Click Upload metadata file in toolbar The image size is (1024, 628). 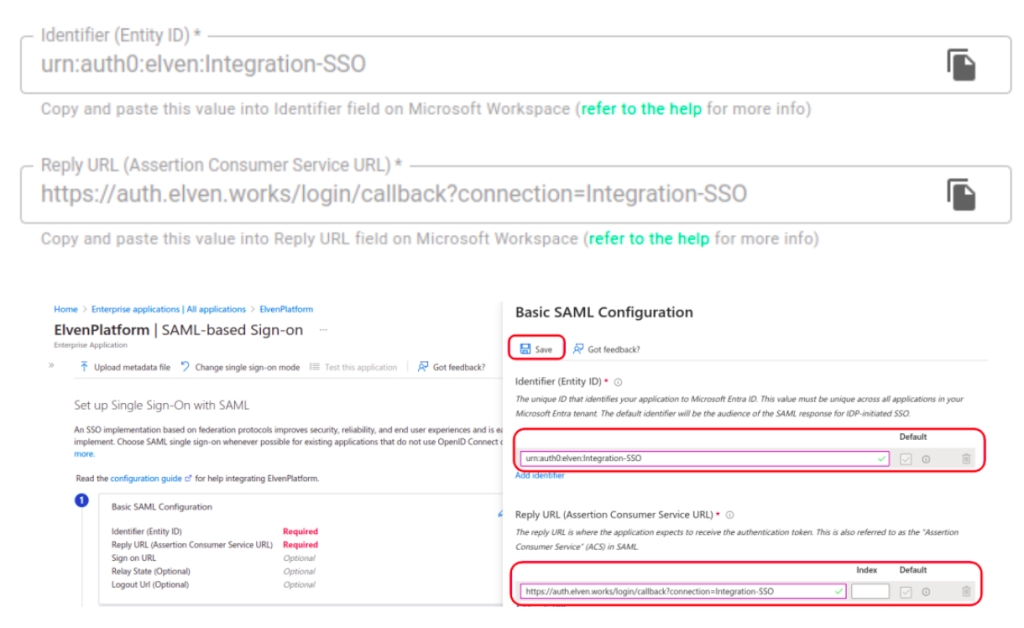125,367
